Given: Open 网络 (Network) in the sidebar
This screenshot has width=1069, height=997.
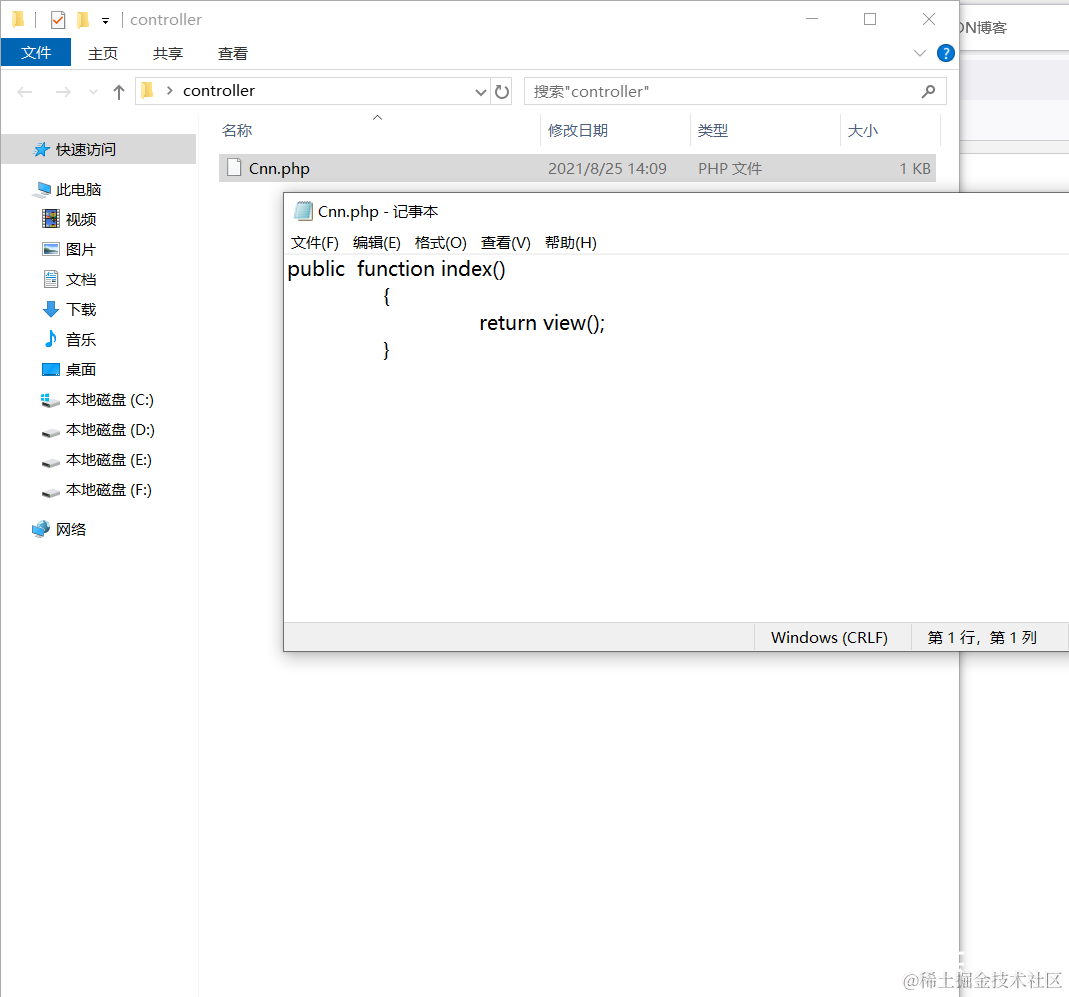Looking at the screenshot, I should point(67,529).
